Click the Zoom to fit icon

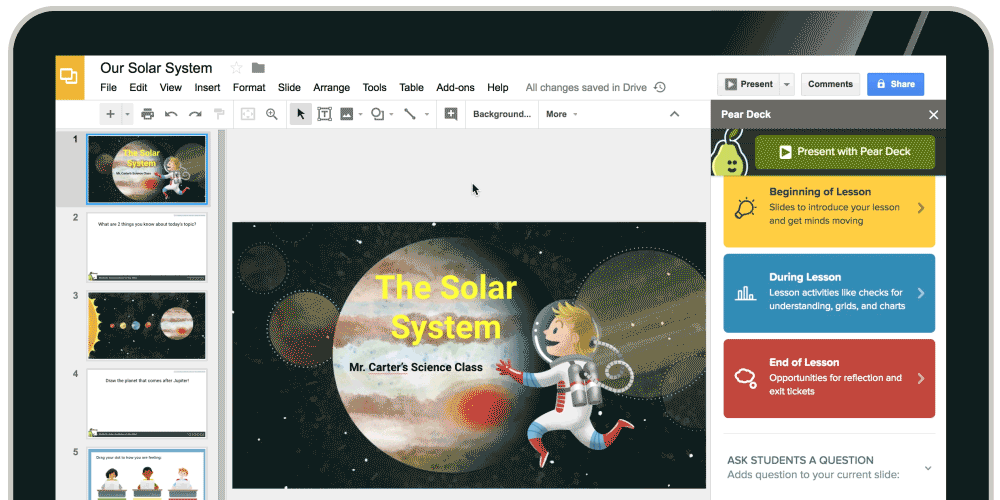pyautogui.click(x=247, y=114)
